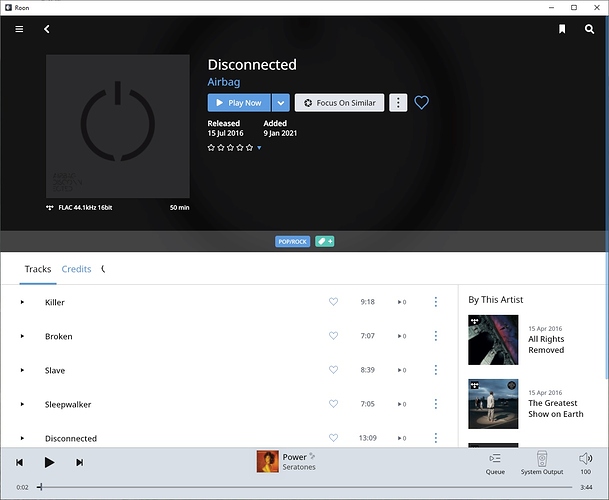609x500 pixels.
Task: Click Slave play count icon
Action: point(402,370)
